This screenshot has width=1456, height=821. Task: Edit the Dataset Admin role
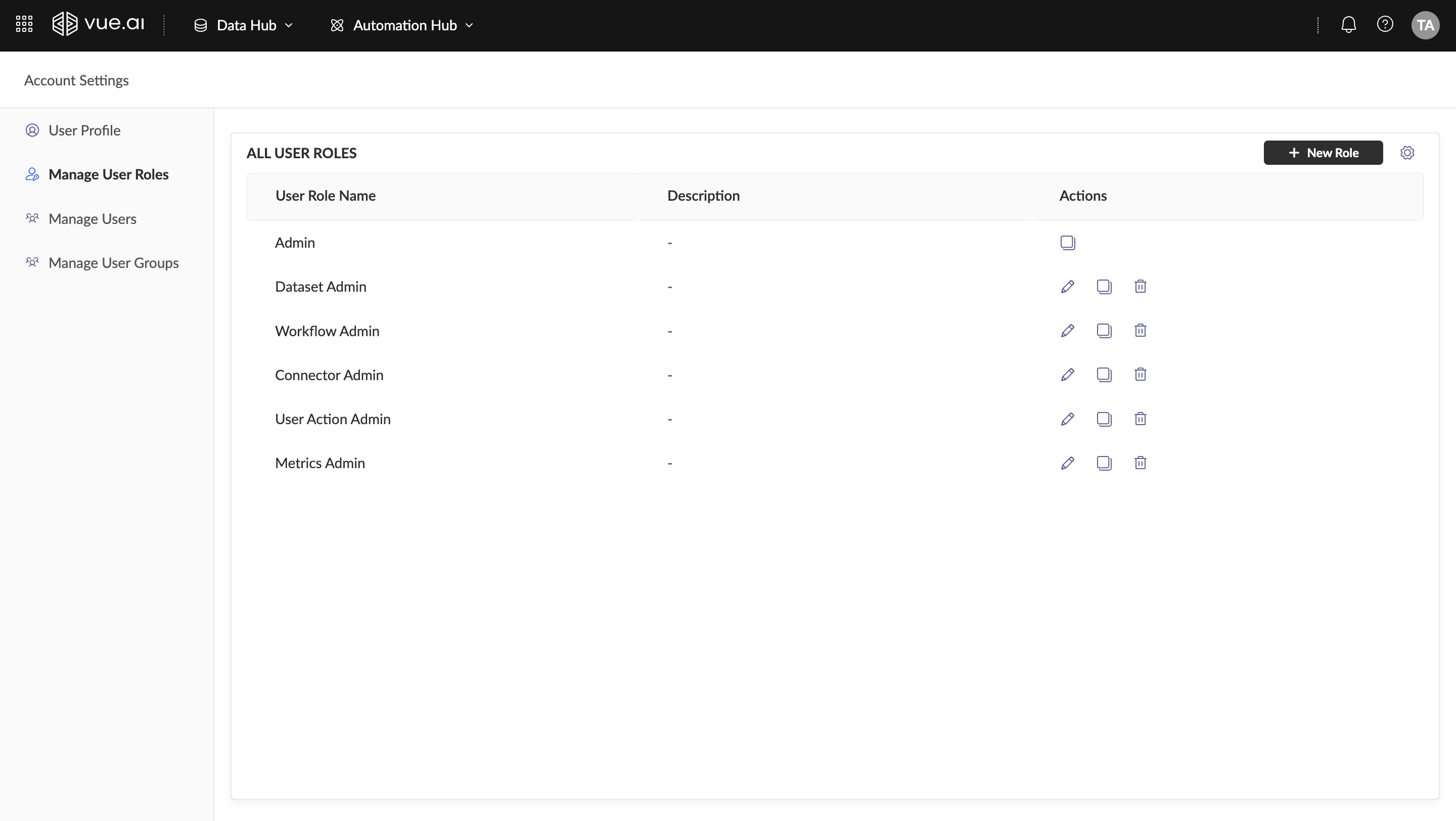[1067, 287]
